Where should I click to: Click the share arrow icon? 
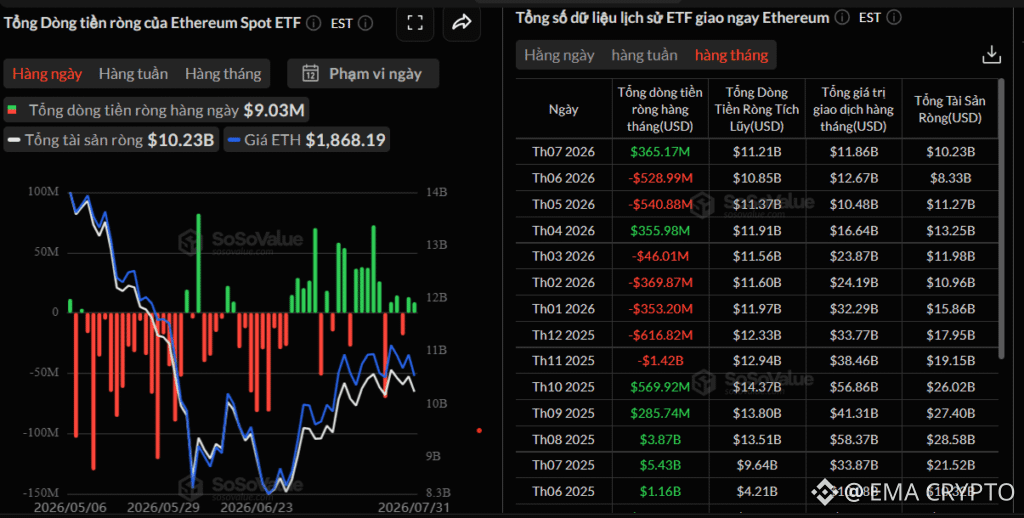click(x=462, y=24)
